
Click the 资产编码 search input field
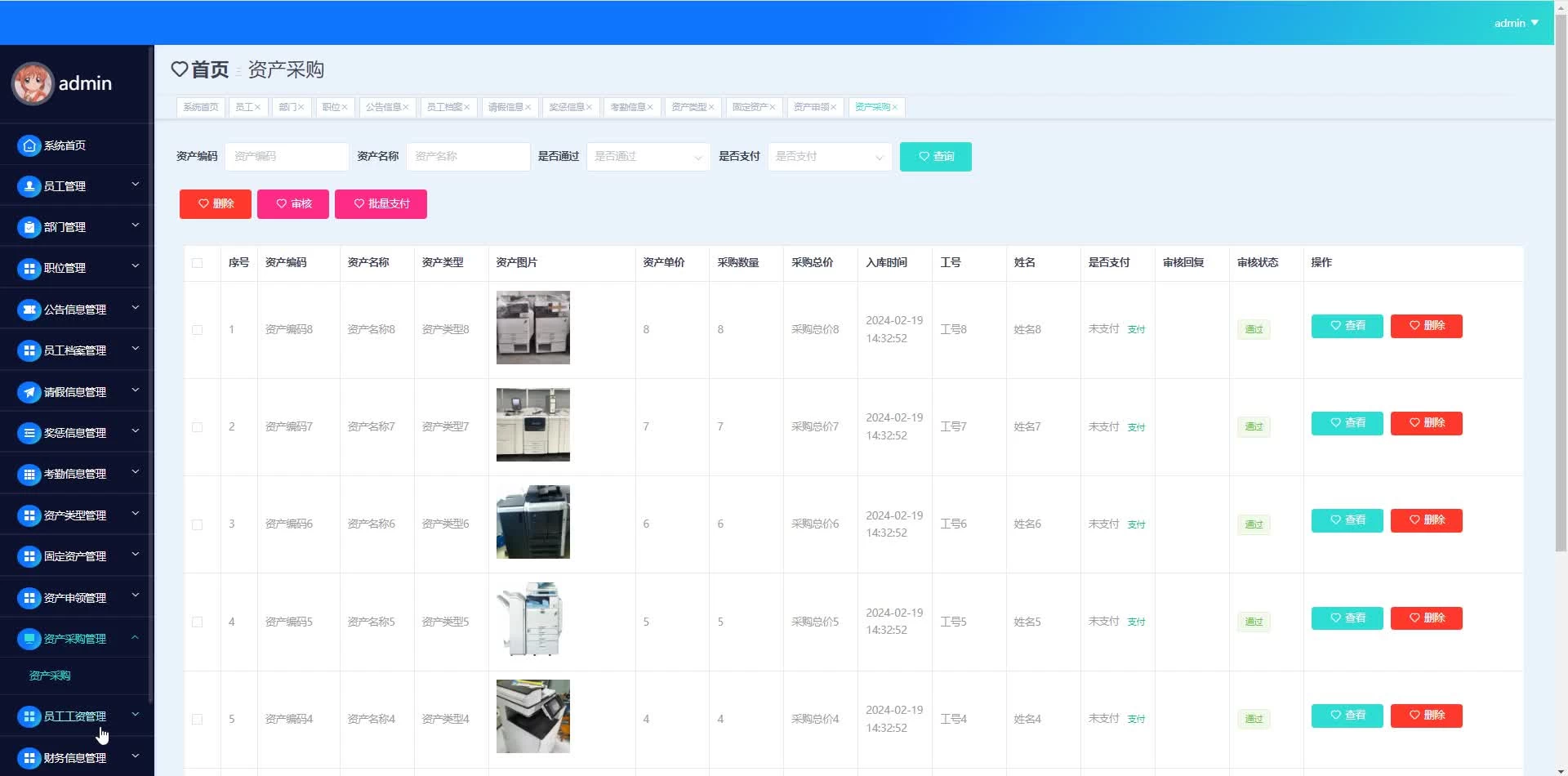click(287, 157)
